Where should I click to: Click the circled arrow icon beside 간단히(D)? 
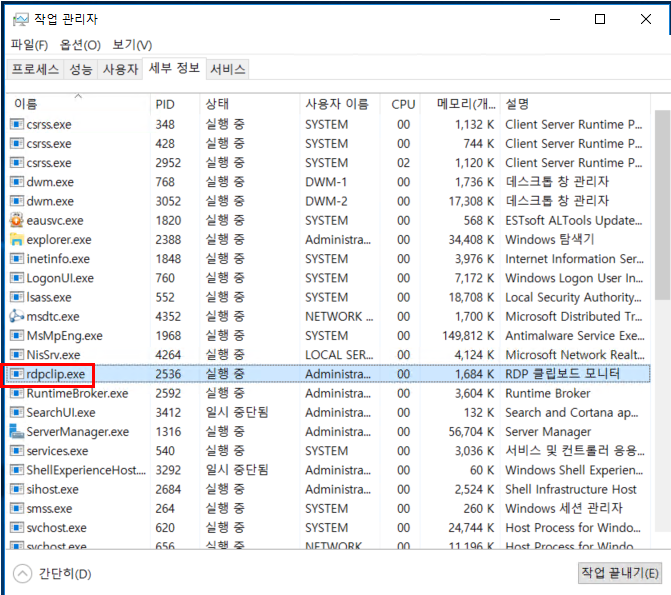(22, 573)
